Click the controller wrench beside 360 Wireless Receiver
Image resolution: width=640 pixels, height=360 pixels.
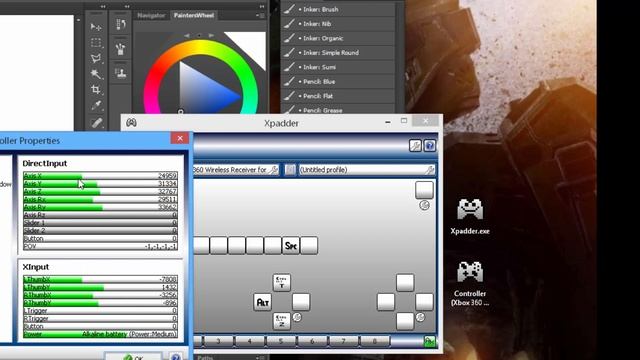click(274, 169)
